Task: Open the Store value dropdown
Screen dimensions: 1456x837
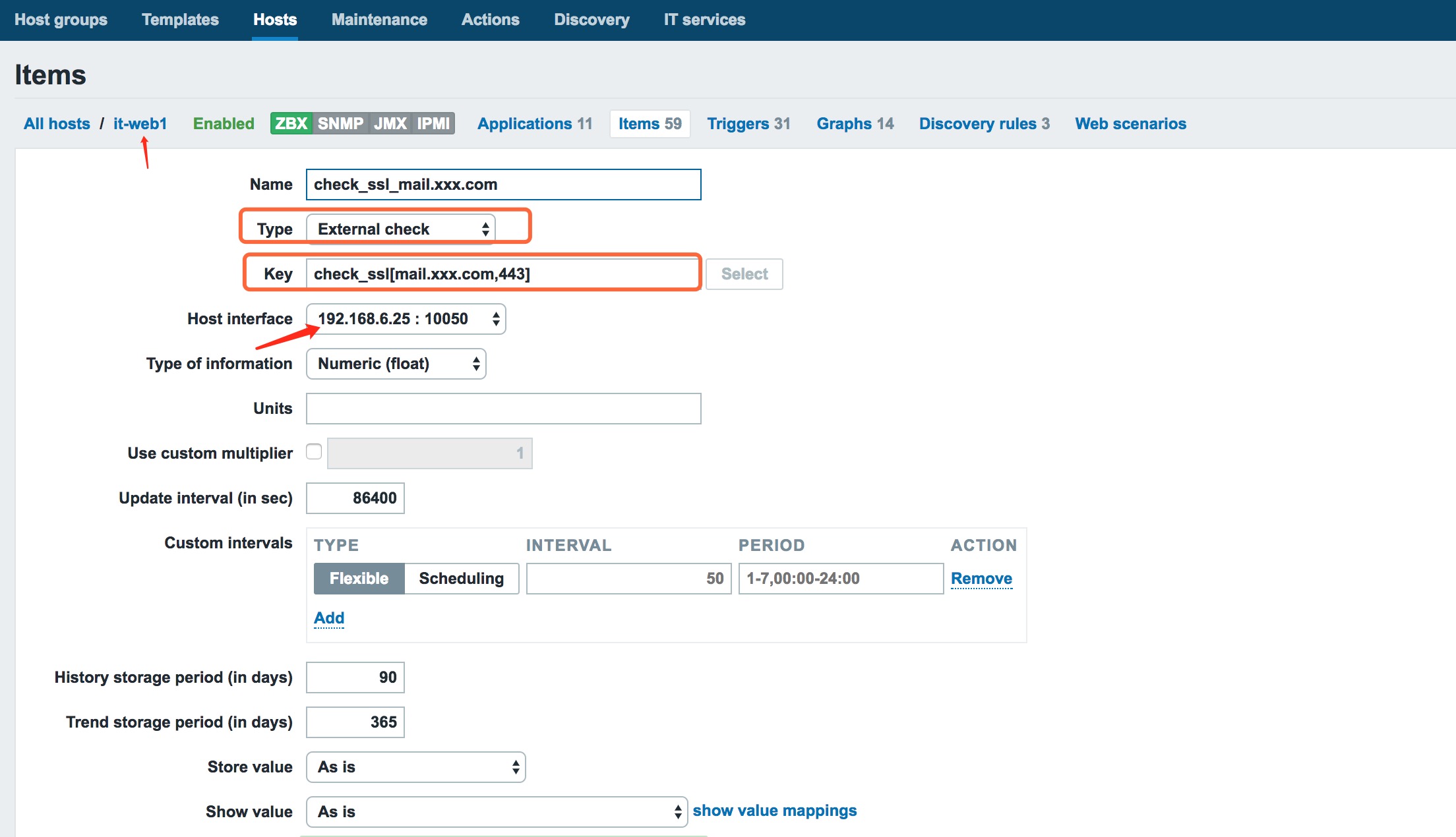Action: click(415, 767)
